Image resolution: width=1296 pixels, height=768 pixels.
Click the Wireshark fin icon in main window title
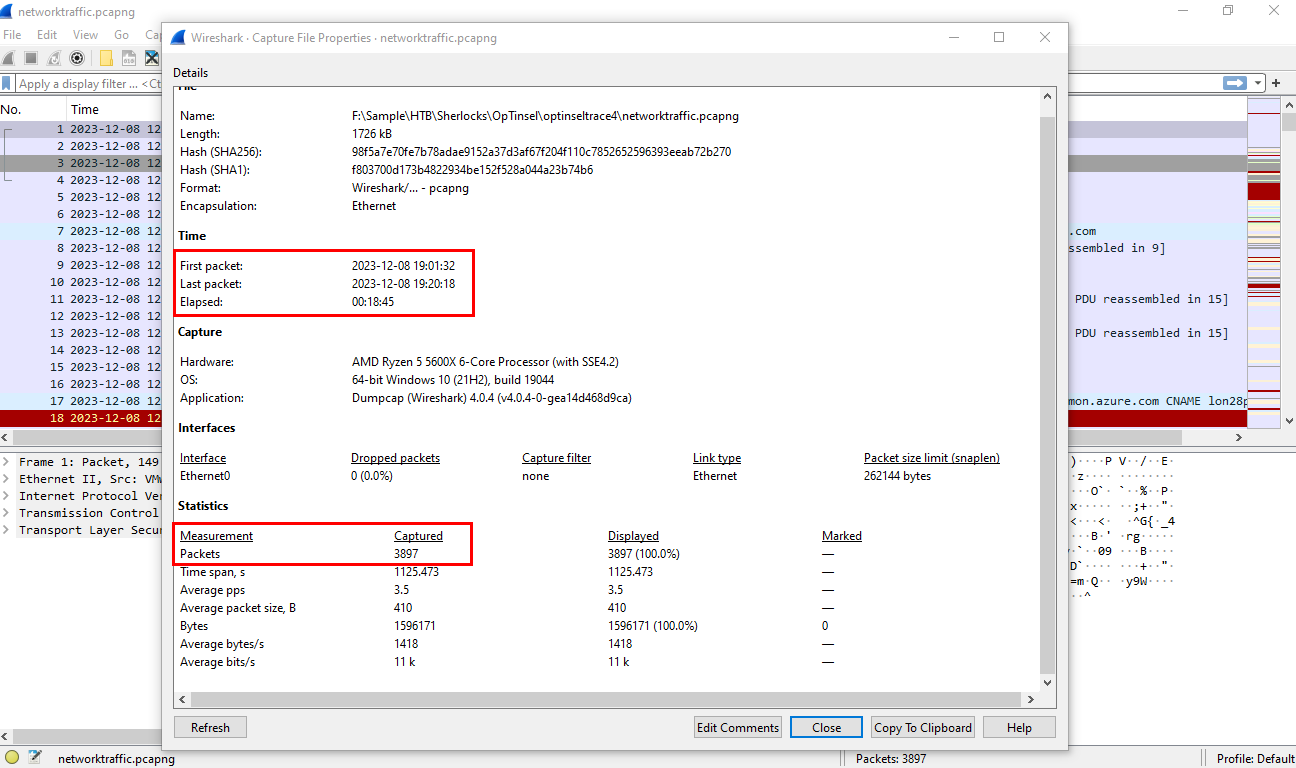click(x=8, y=11)
